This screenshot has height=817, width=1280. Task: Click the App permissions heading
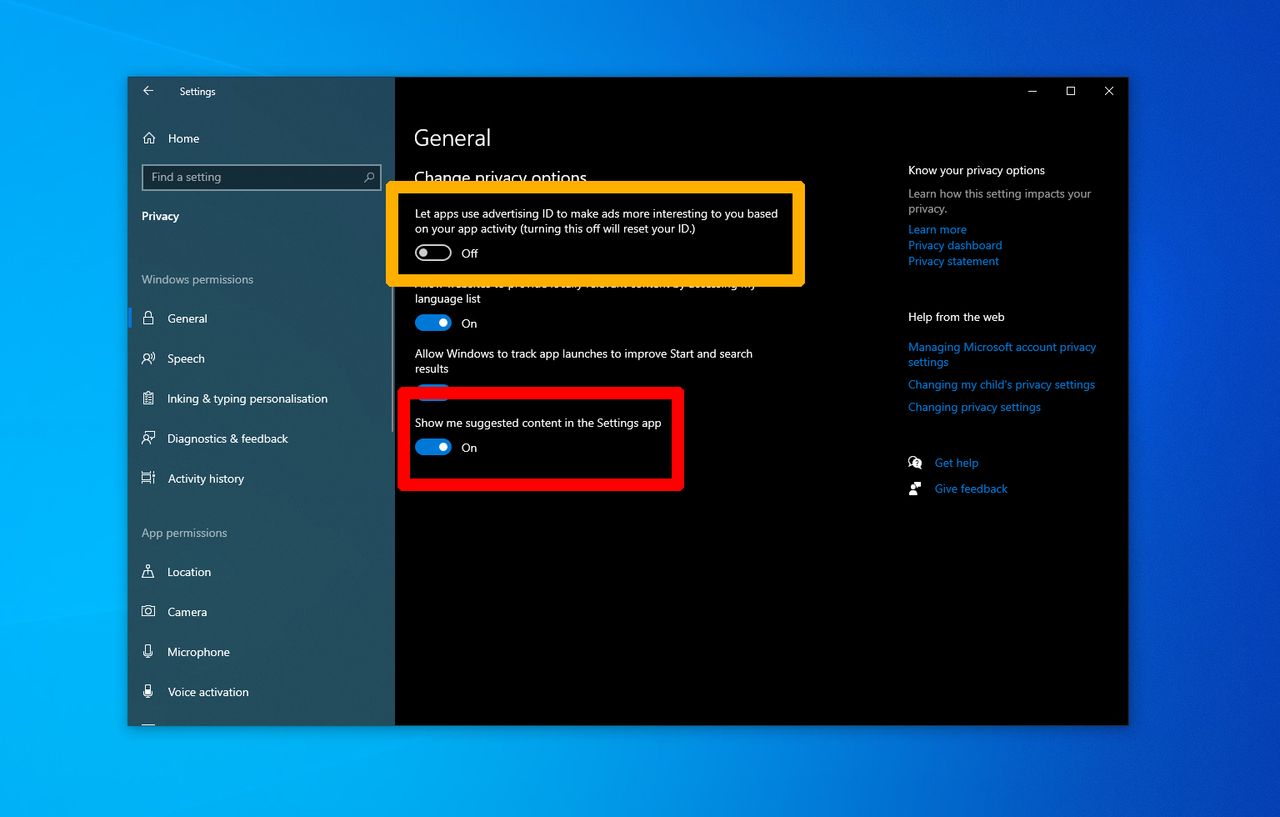[x=184, y=533]
